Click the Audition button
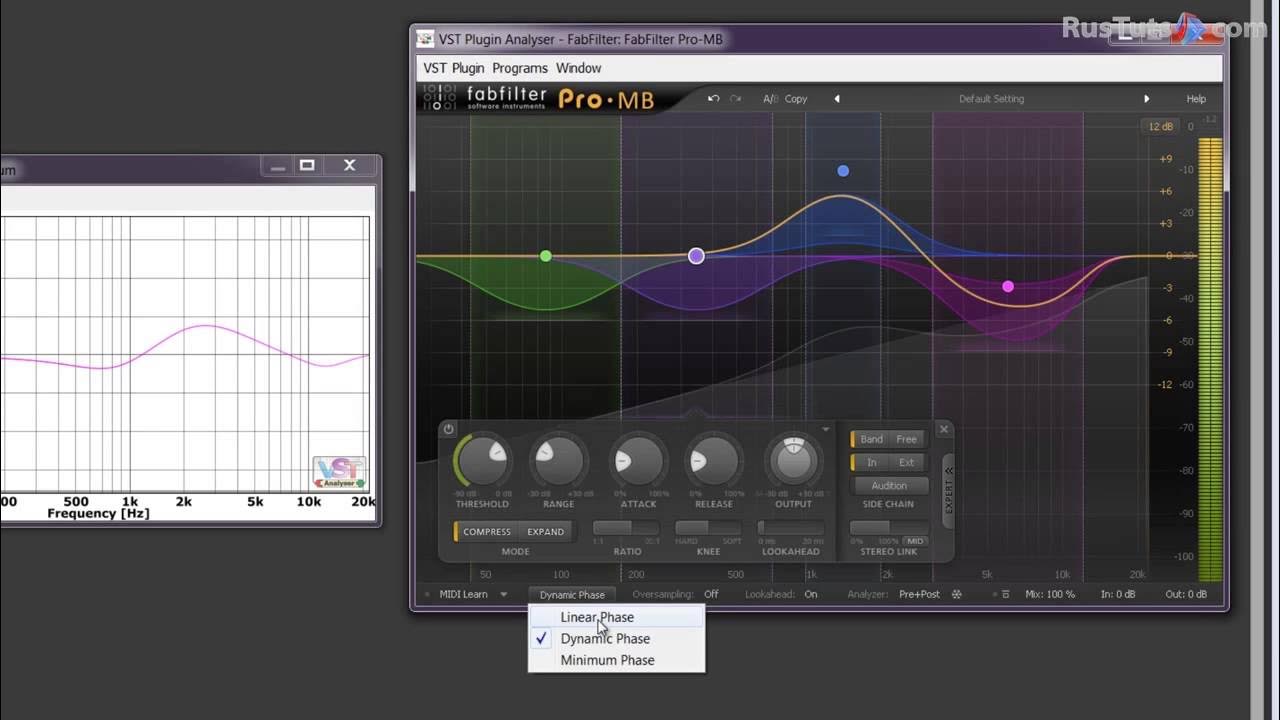Screen dimensions: 1280x720 (x=889, y=486)
